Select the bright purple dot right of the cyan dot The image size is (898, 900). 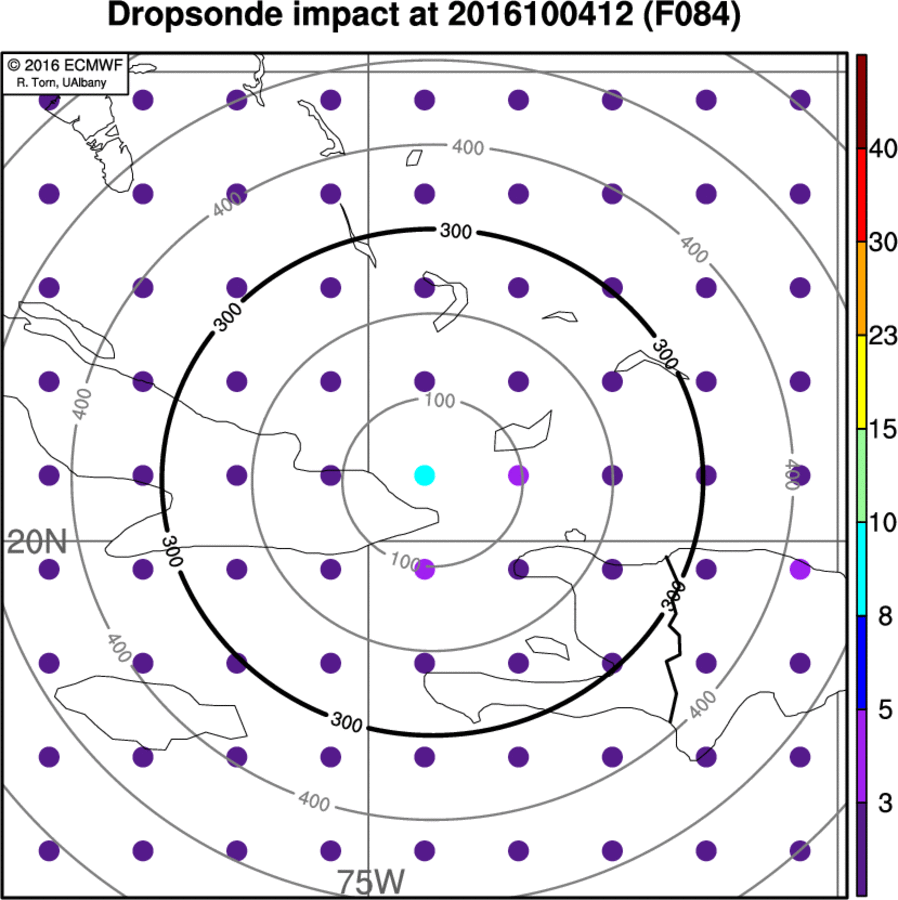518,475
